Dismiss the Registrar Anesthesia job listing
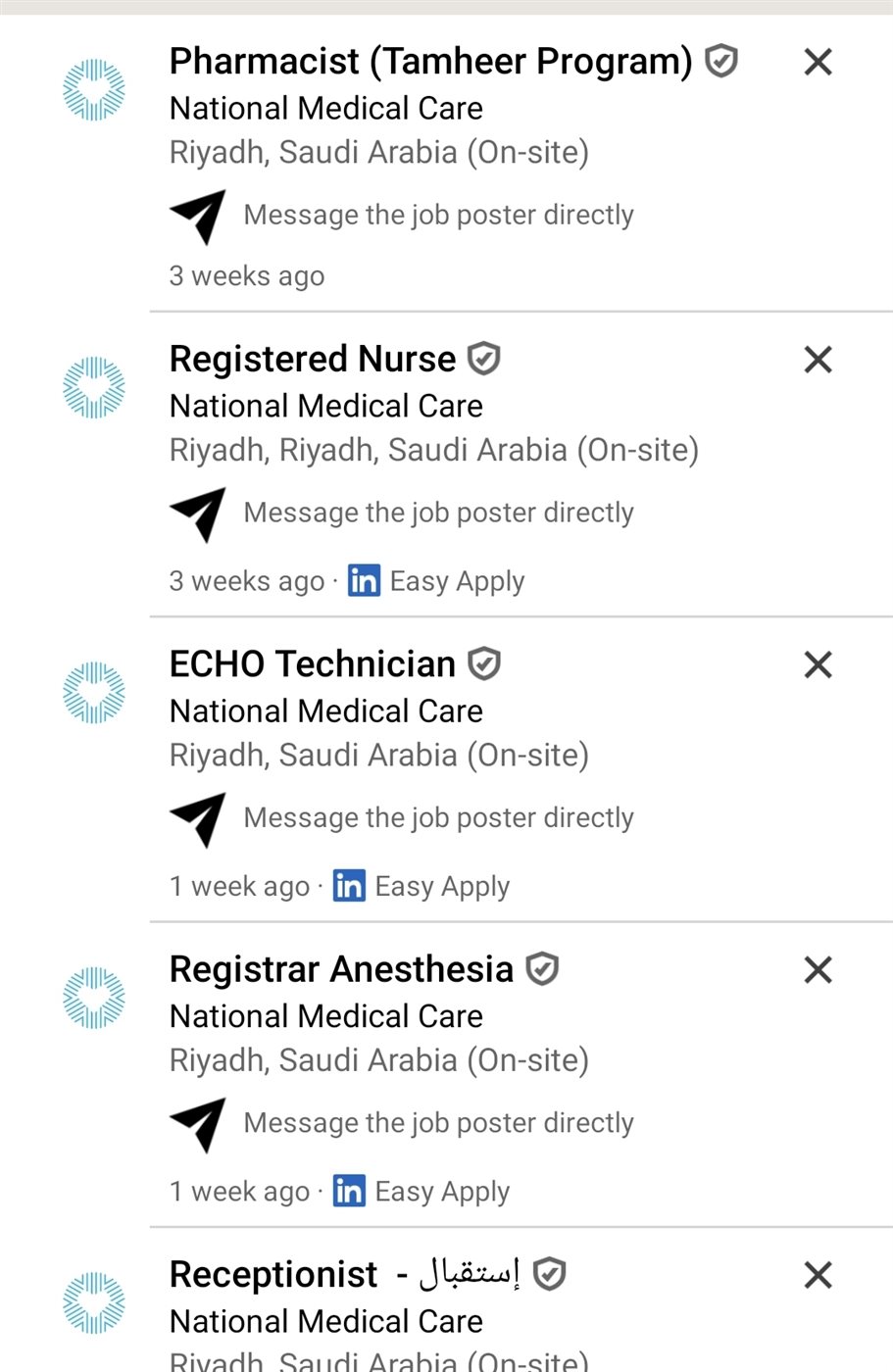 point(818,969)
